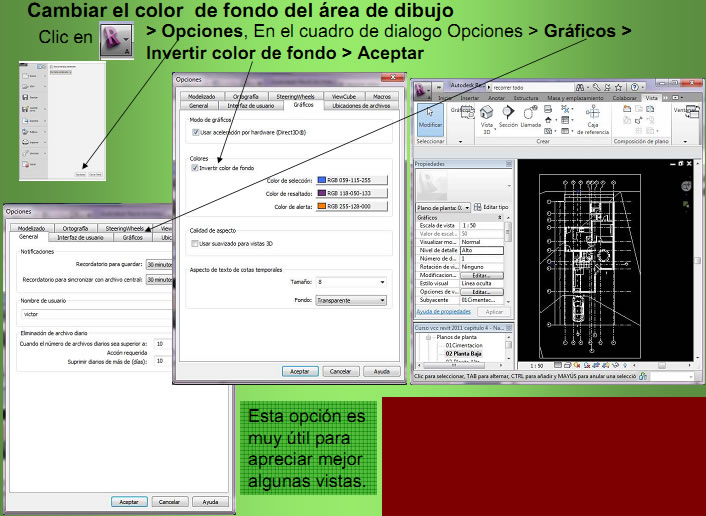The height and width of the screenshot is (516, 706).
Task: Switch to the Ubicaciones de archivos tab
Action: 361,104
